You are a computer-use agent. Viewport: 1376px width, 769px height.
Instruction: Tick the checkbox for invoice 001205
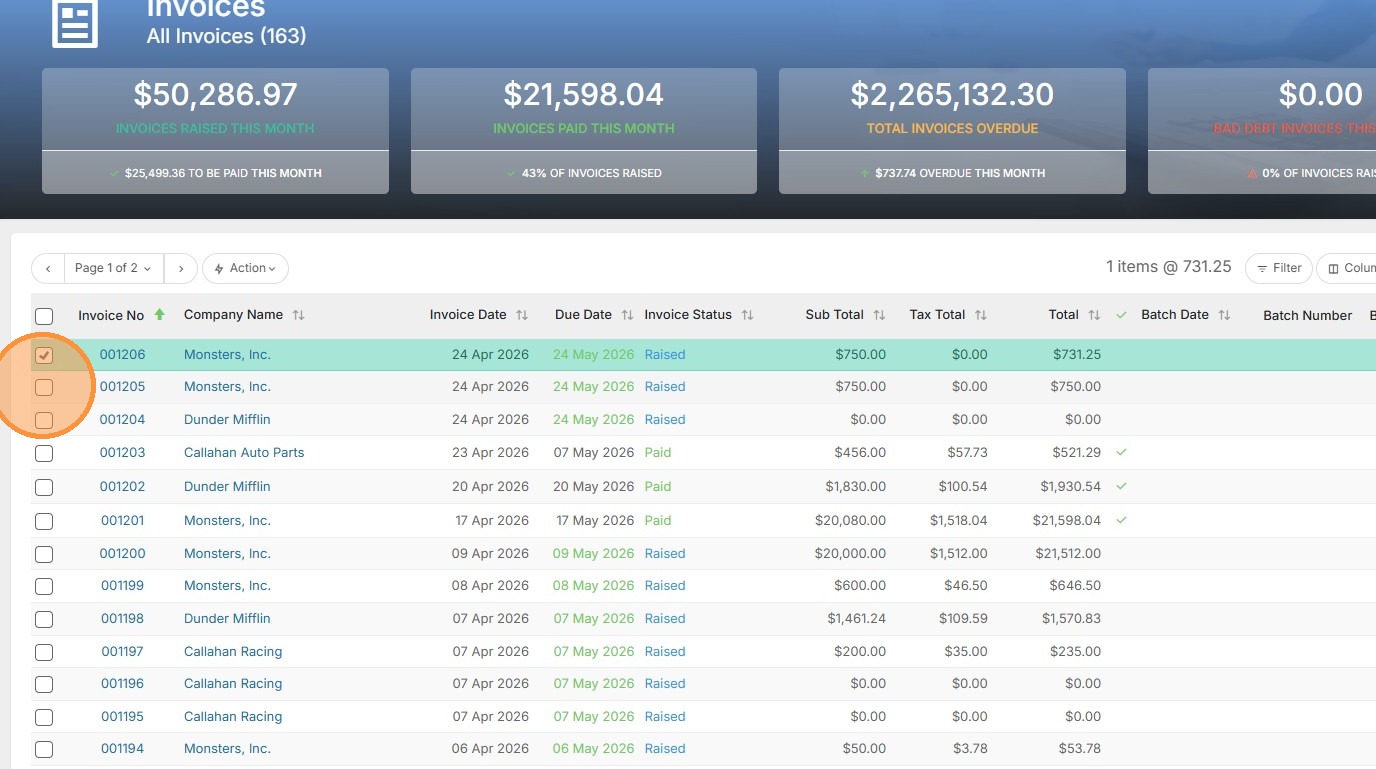[x=44, y=387]
